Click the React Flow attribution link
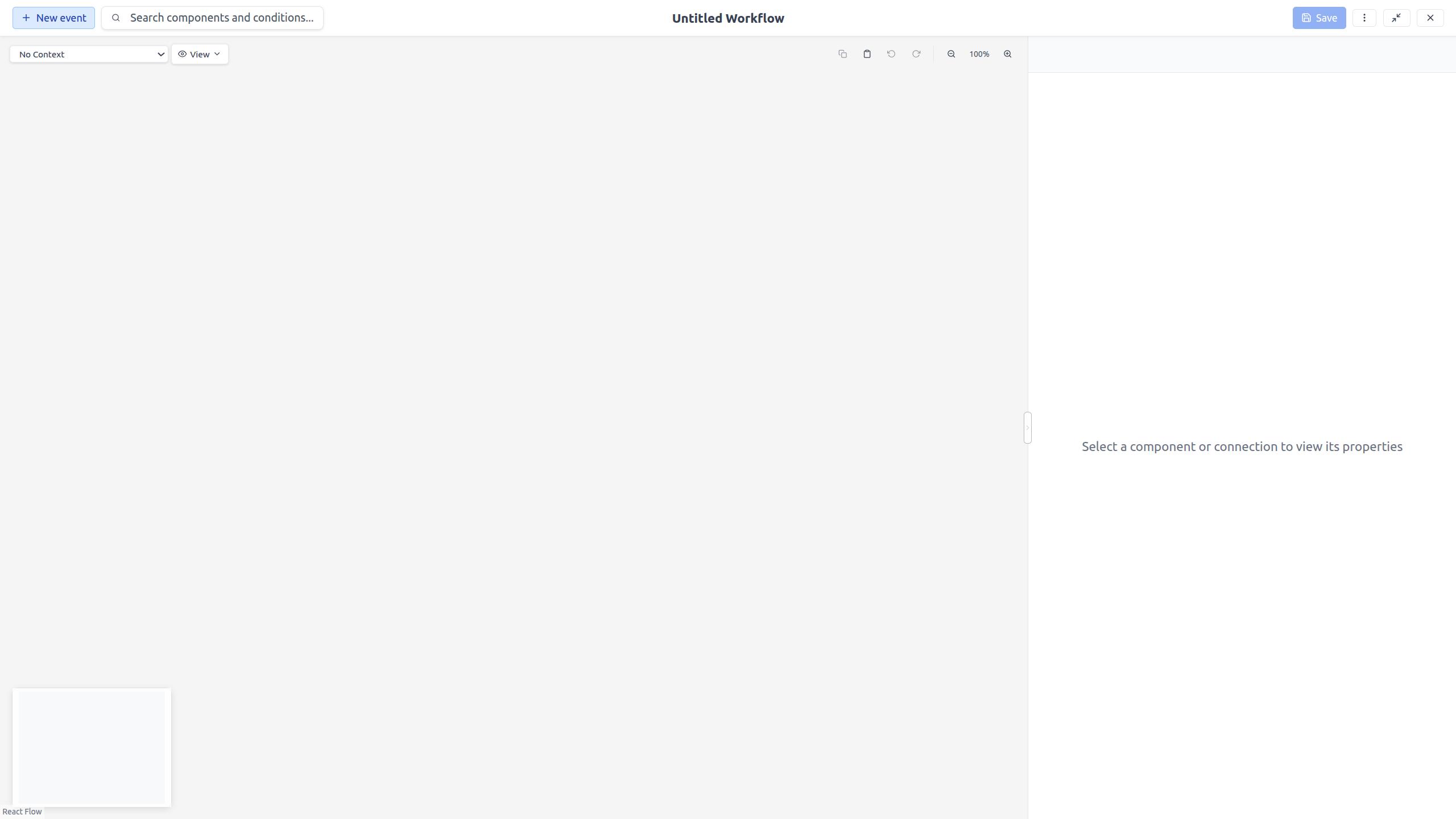The image size is (1456, 819). click(x=22, y=812)
